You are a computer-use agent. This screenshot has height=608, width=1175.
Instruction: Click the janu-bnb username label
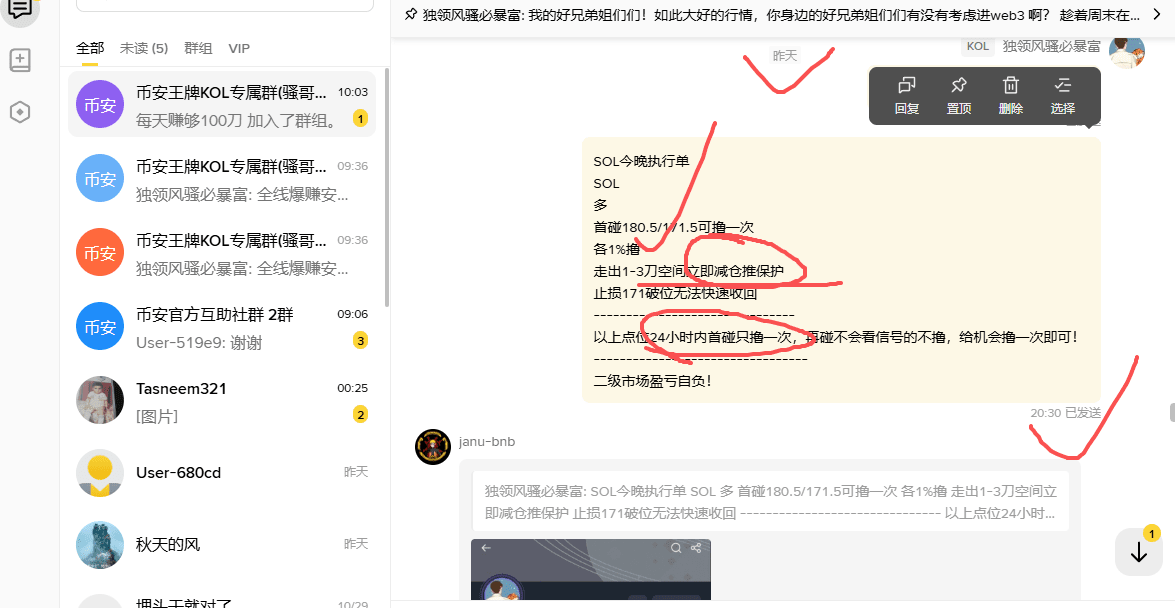(x=487, y=442)
